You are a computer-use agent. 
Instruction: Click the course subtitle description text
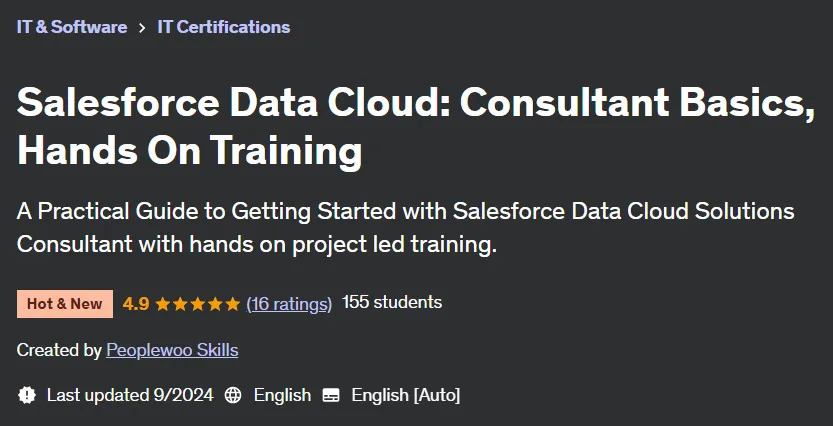(x=406, y=228)
